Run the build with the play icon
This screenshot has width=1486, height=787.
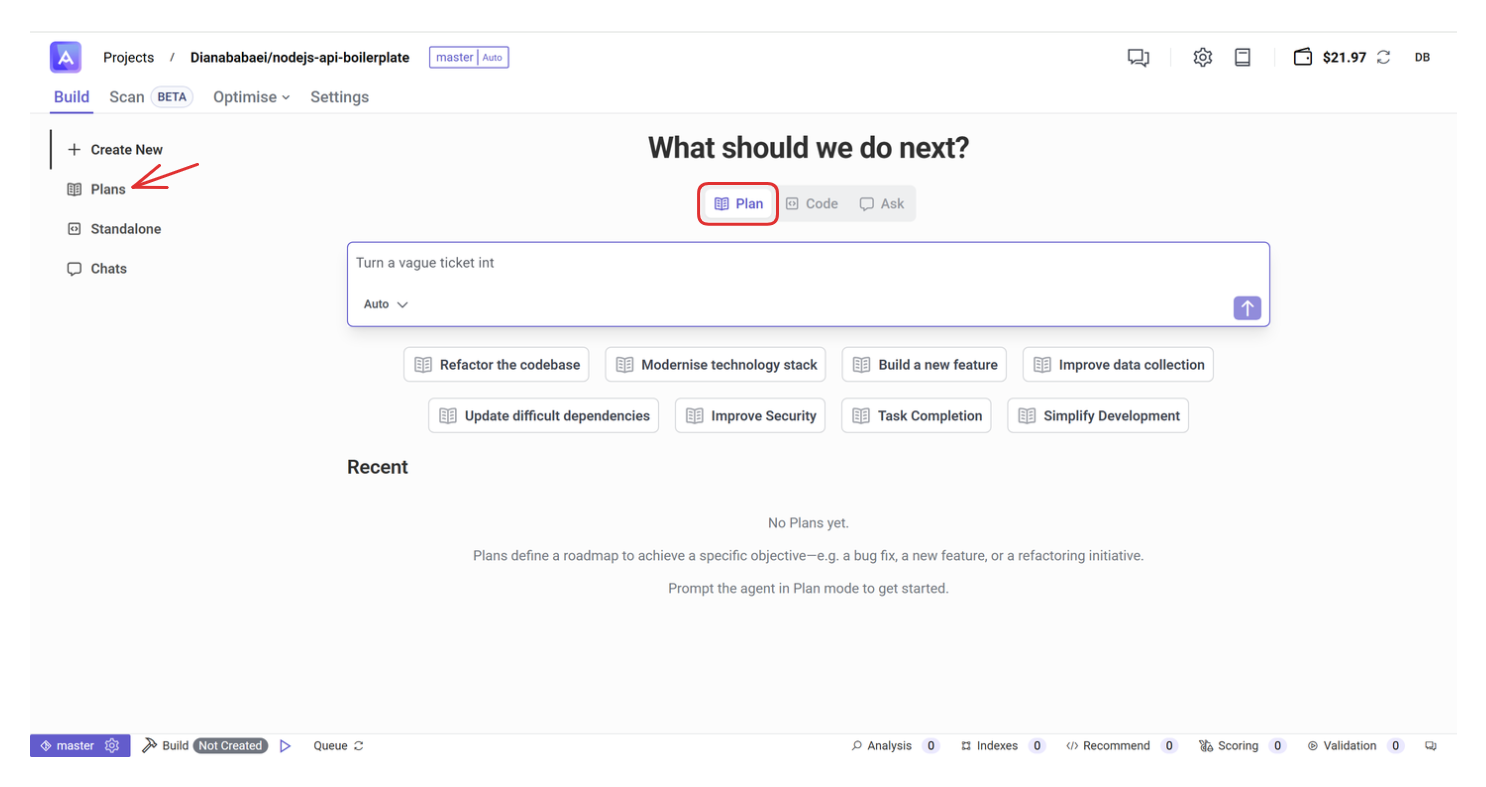pyautogui.click(x=285, y=746)
